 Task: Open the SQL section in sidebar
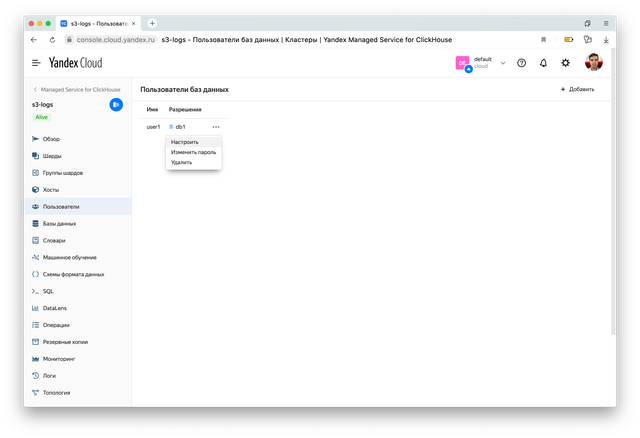click(48, 291)
